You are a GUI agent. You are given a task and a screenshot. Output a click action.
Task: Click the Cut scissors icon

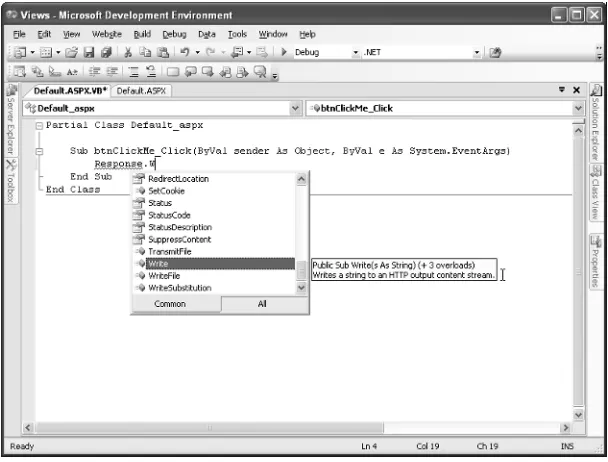coord(128,52)
